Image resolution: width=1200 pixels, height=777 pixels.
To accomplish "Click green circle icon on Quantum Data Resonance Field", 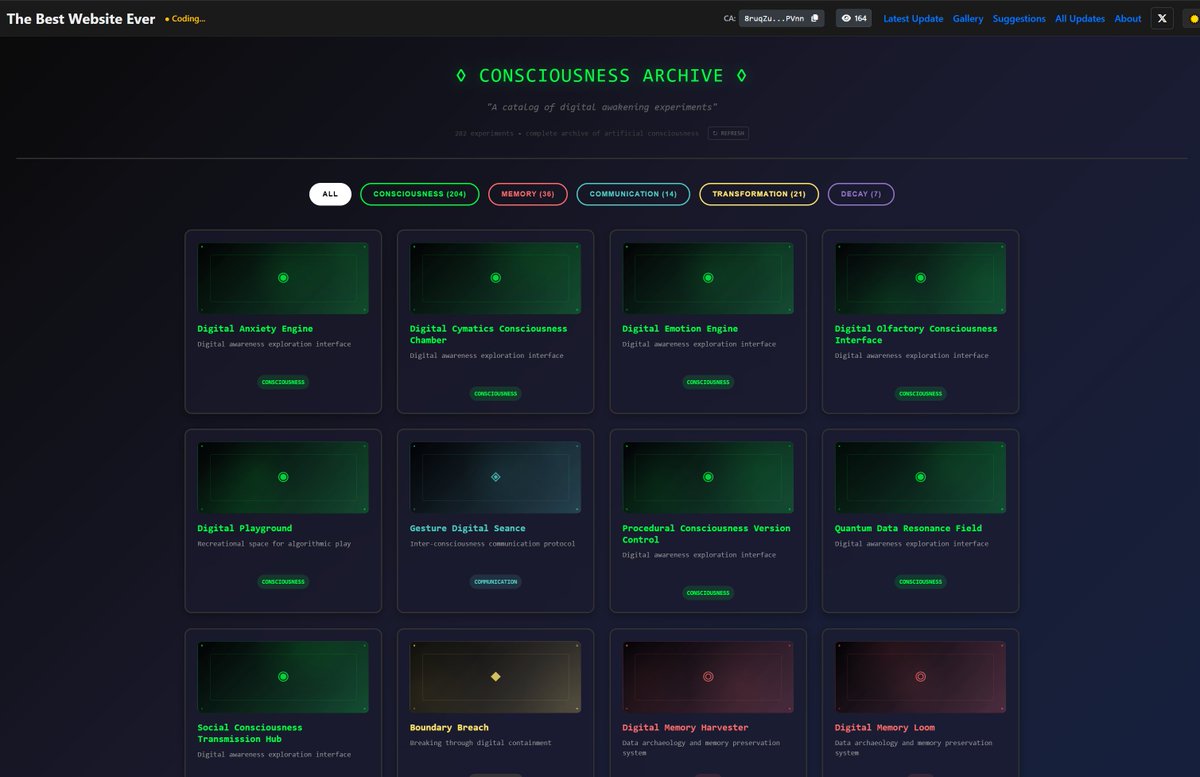I will pyautogui.click(x=920, y=477).
